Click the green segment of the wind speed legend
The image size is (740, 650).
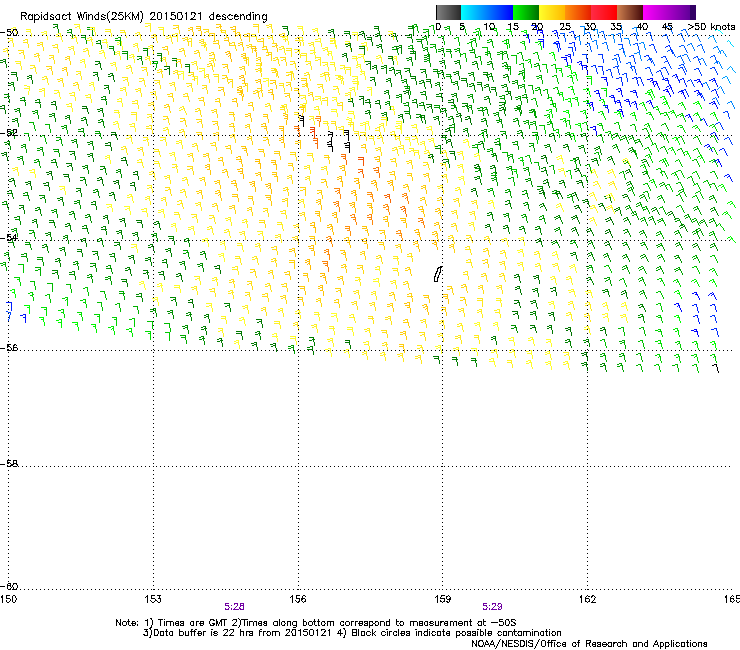tap(526, 12)
